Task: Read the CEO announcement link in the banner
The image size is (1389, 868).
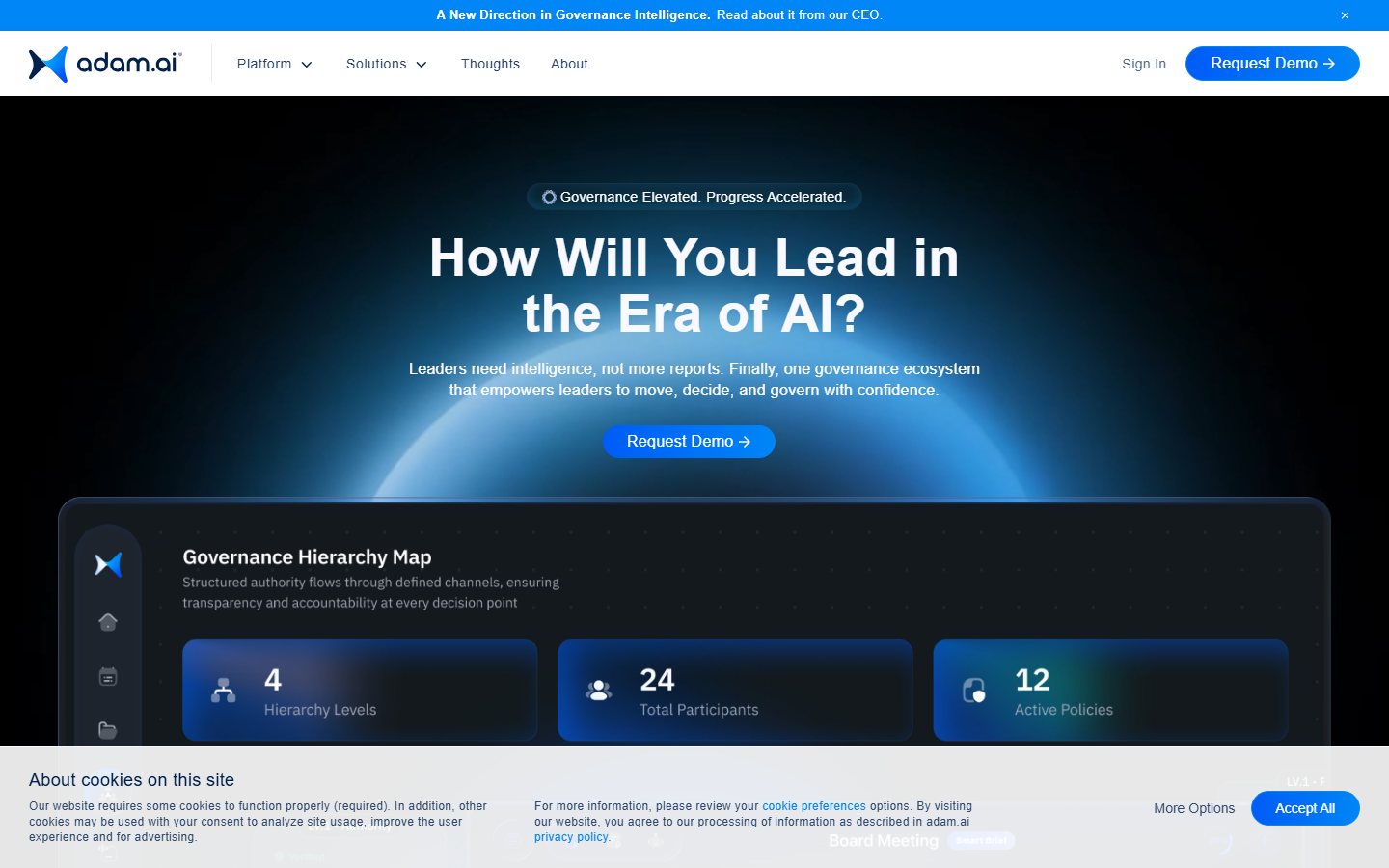Action: click(799, 15)
